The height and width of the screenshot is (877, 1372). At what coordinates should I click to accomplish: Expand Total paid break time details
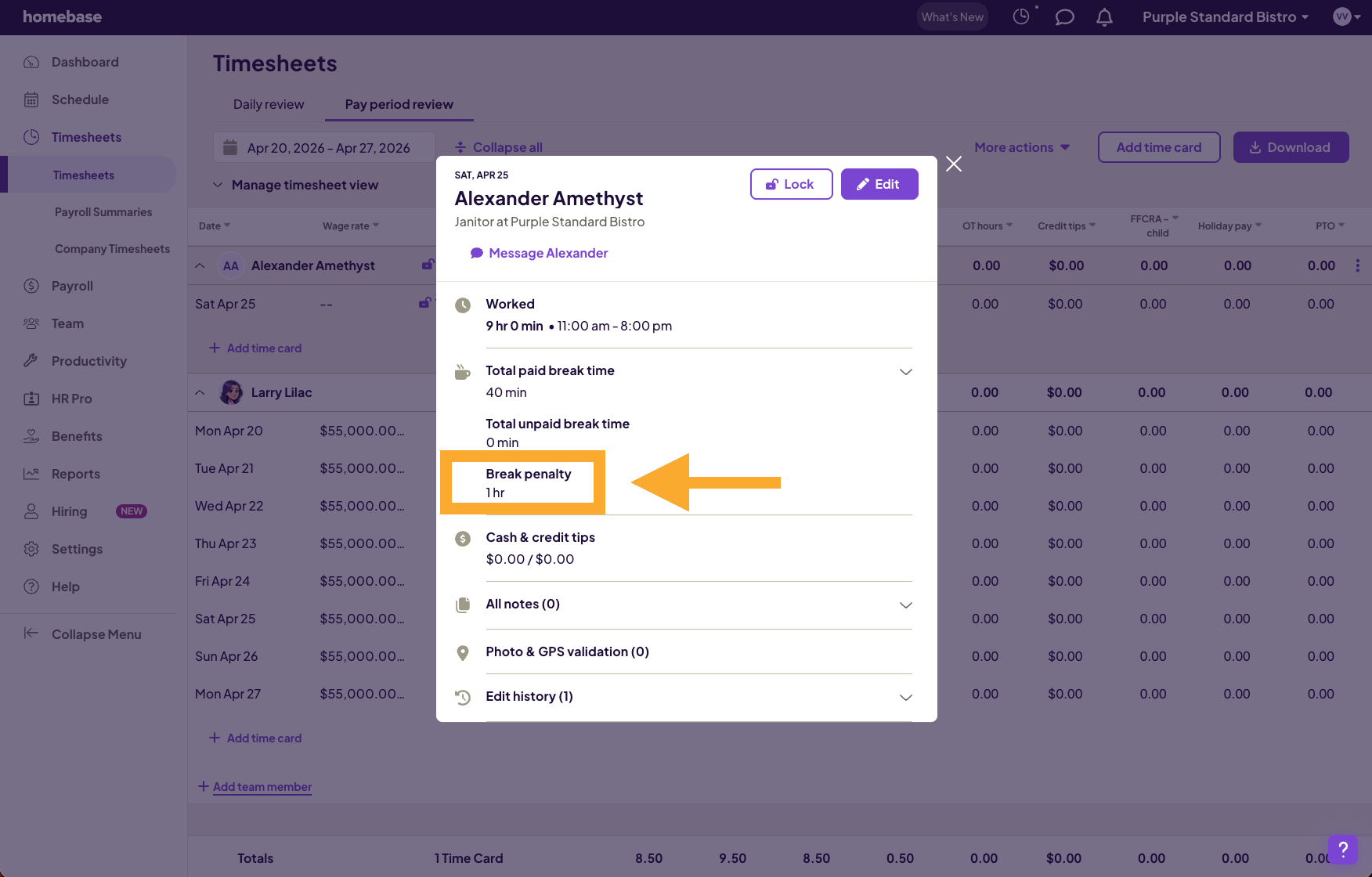[x=905, y=371]
